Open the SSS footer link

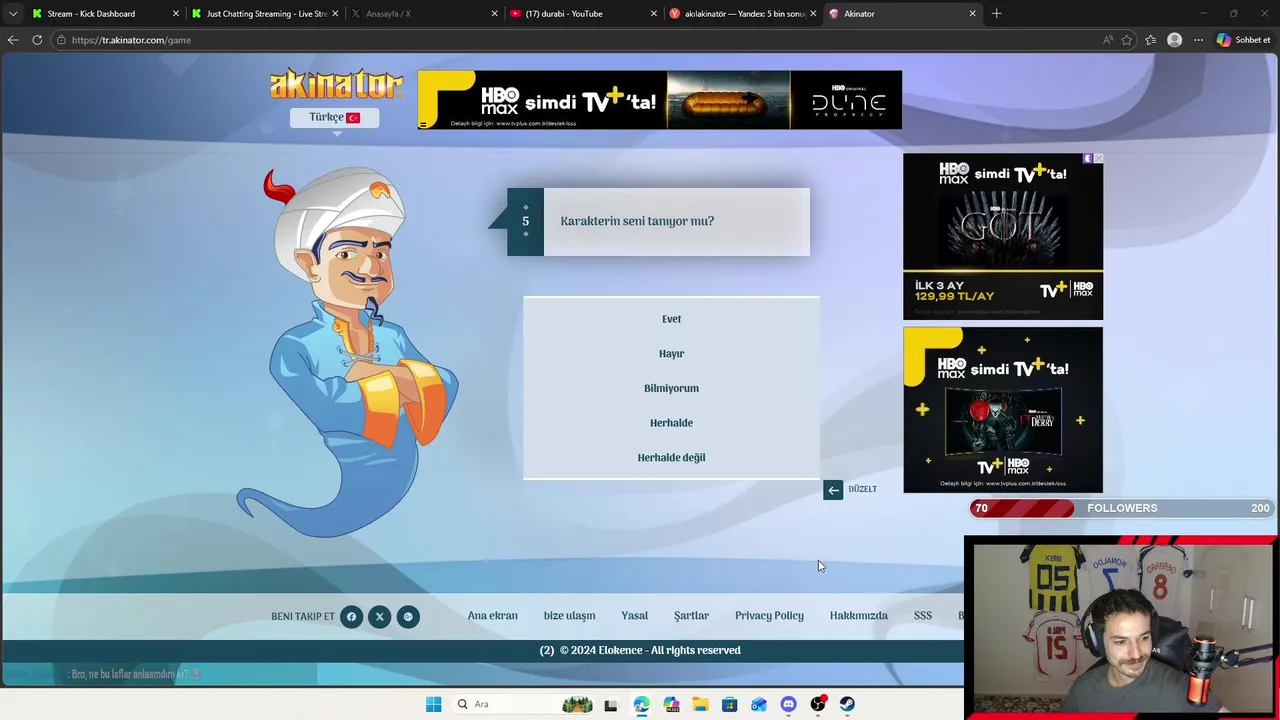tap(923, 616)
